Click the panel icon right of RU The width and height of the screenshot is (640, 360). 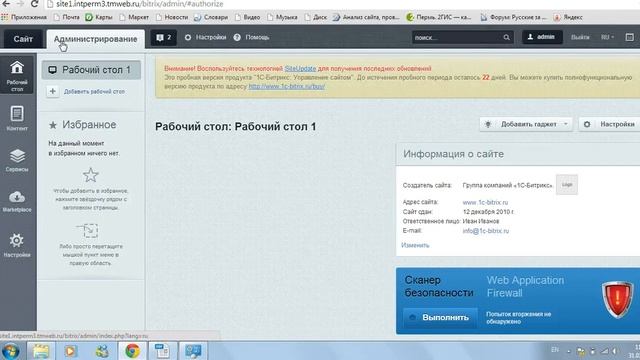point(629,37)
